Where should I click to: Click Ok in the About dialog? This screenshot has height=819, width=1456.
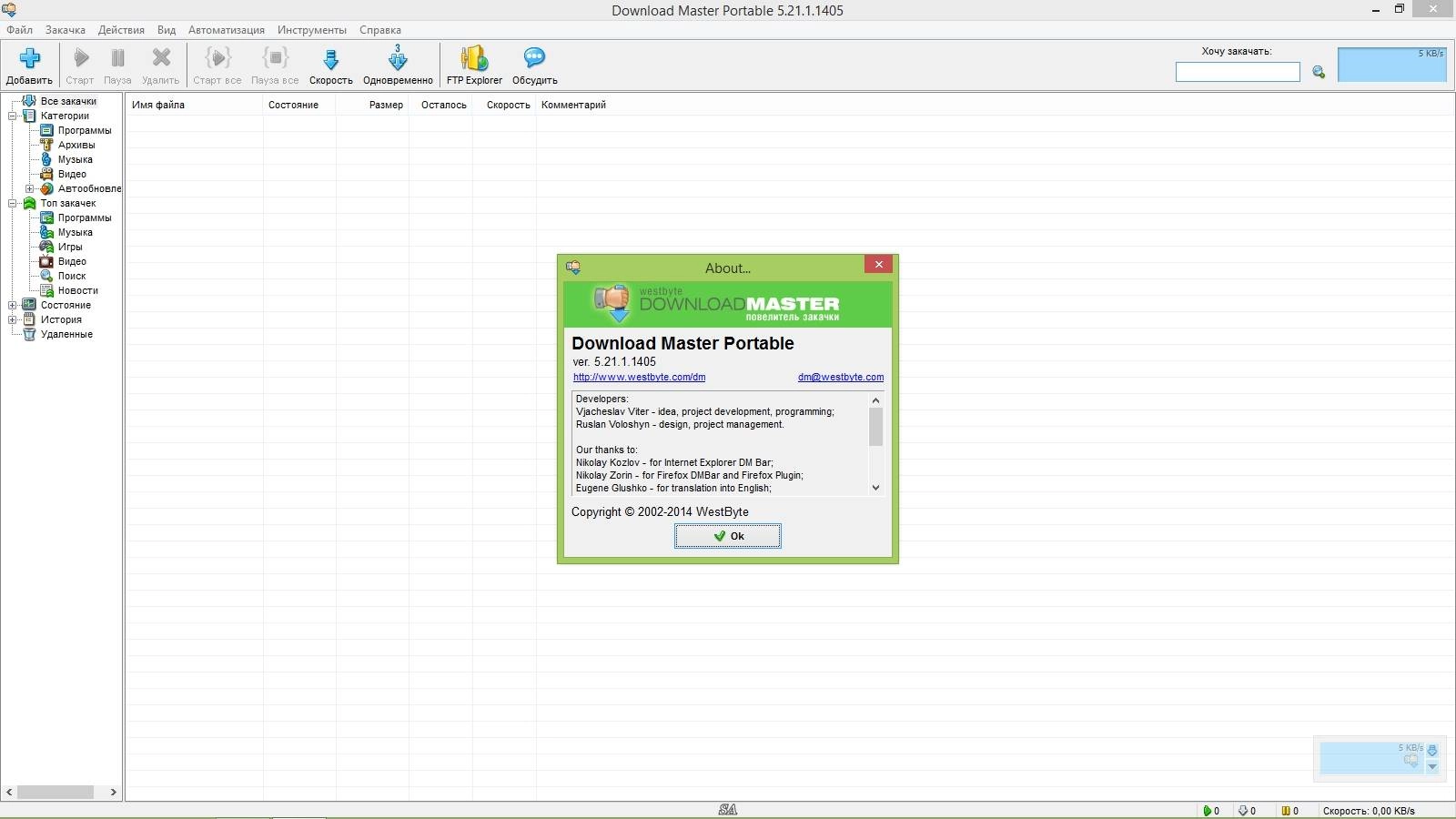(x=727, y=536)
